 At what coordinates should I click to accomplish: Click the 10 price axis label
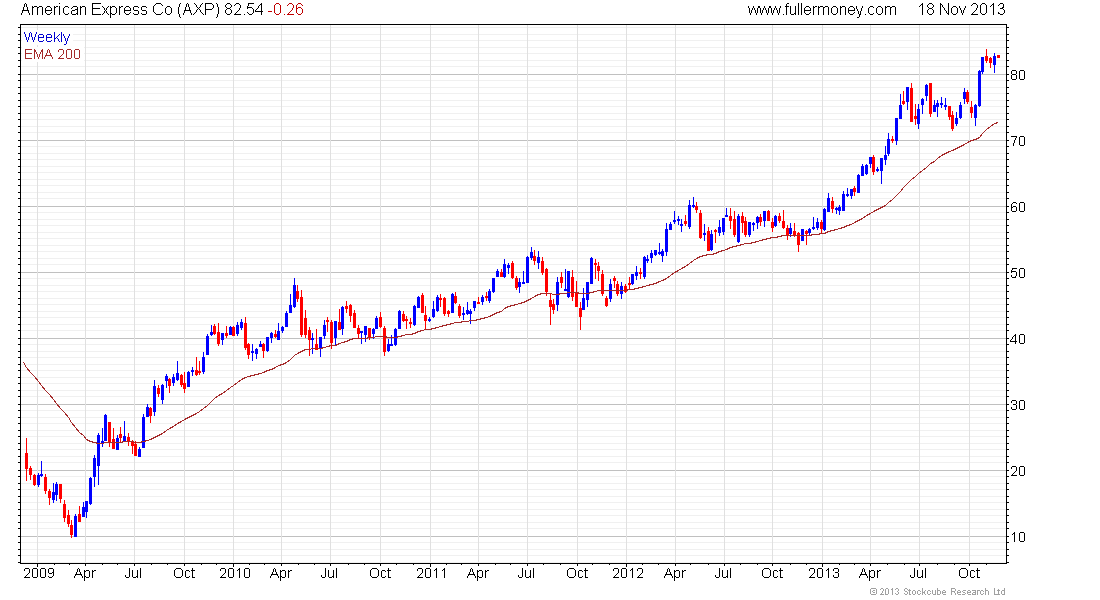(1017, 538)
